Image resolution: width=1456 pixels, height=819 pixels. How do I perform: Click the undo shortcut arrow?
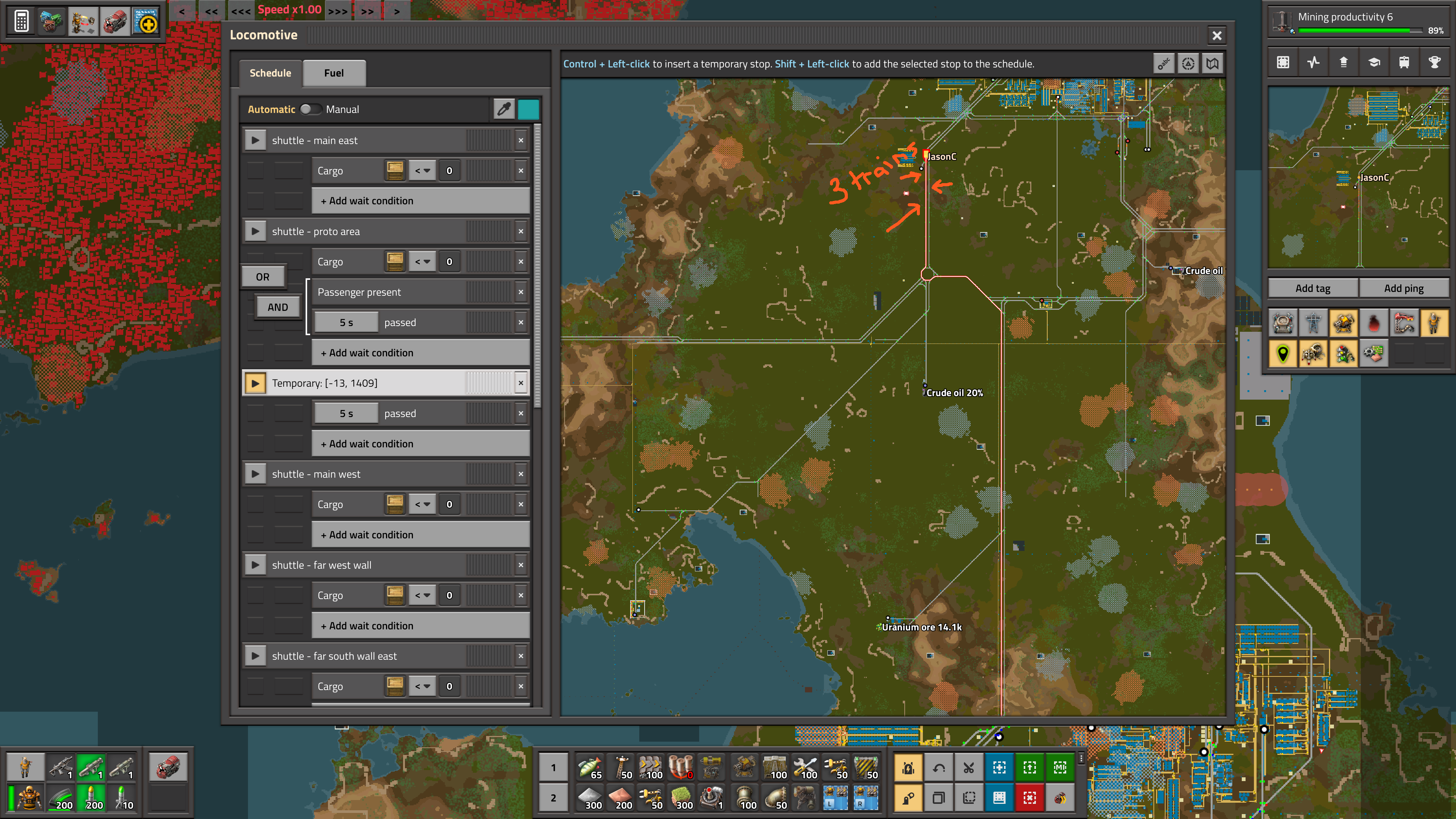pos(939,767)
